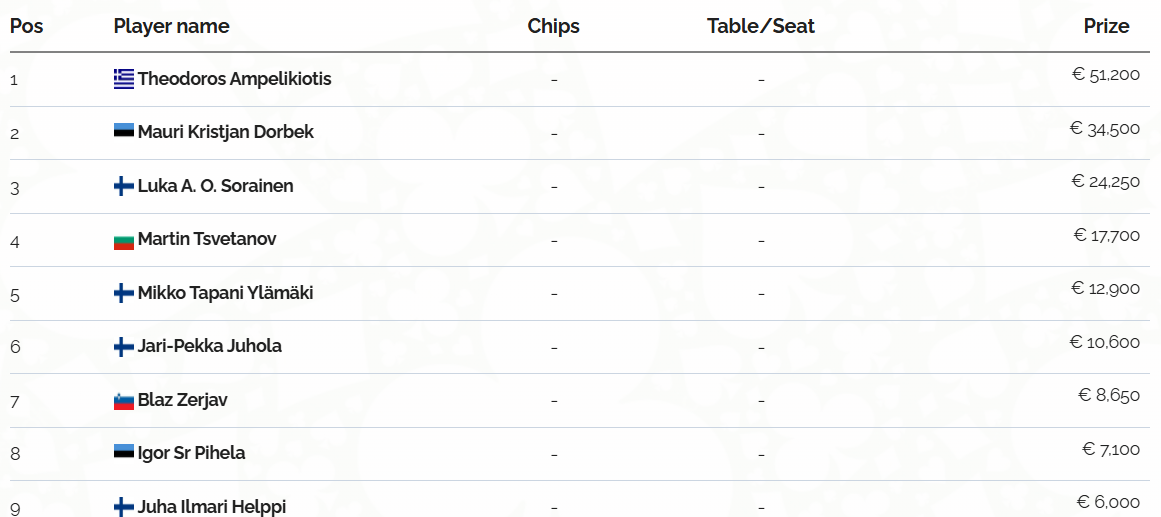Click the Finnish flag beside Luka A. O. Sorainen
This screenshot has height=517, width=1161.
(x=124, y=186)
